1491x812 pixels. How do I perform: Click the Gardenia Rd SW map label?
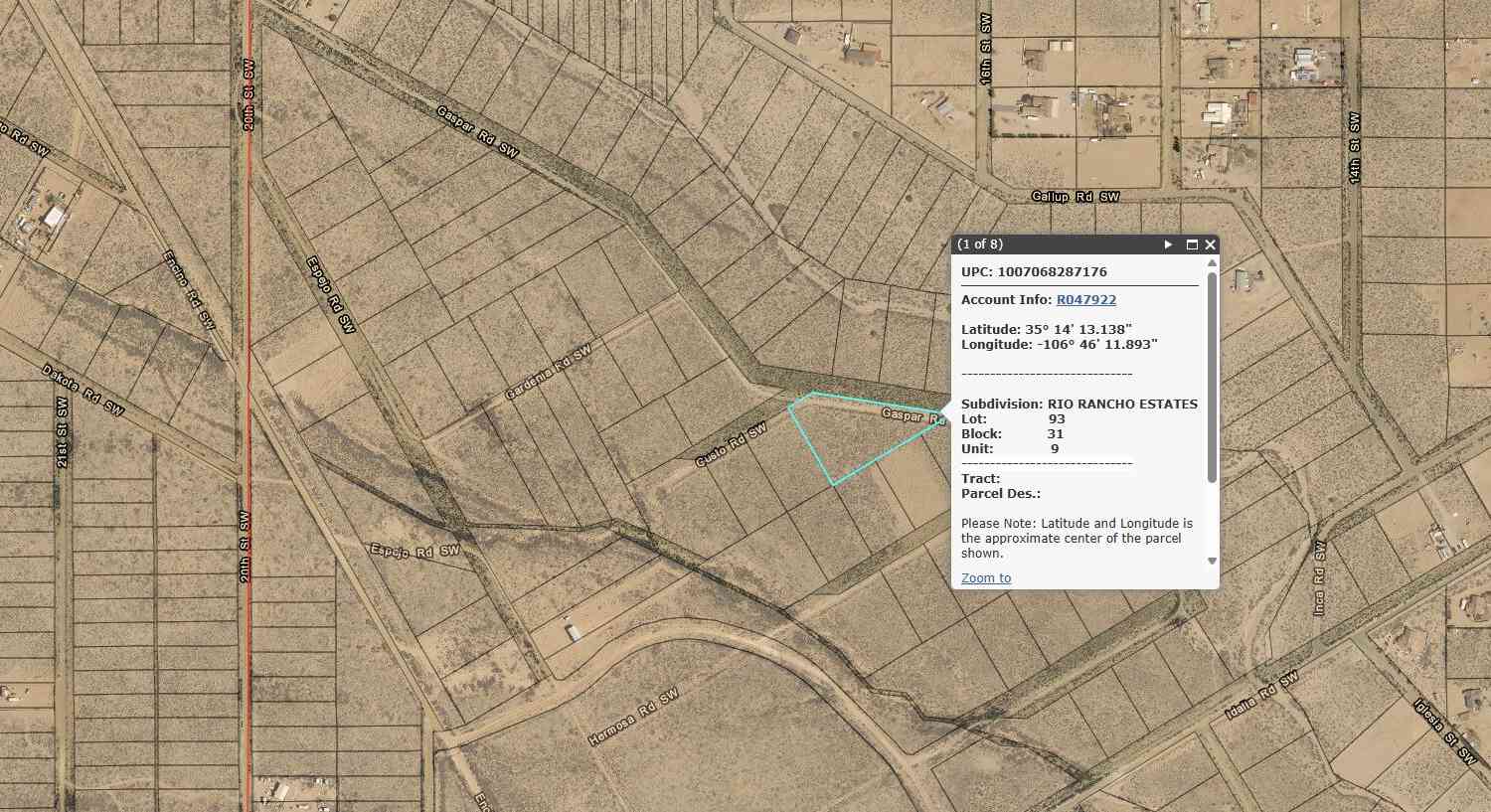pyautogui.click(x=548, y=372)
